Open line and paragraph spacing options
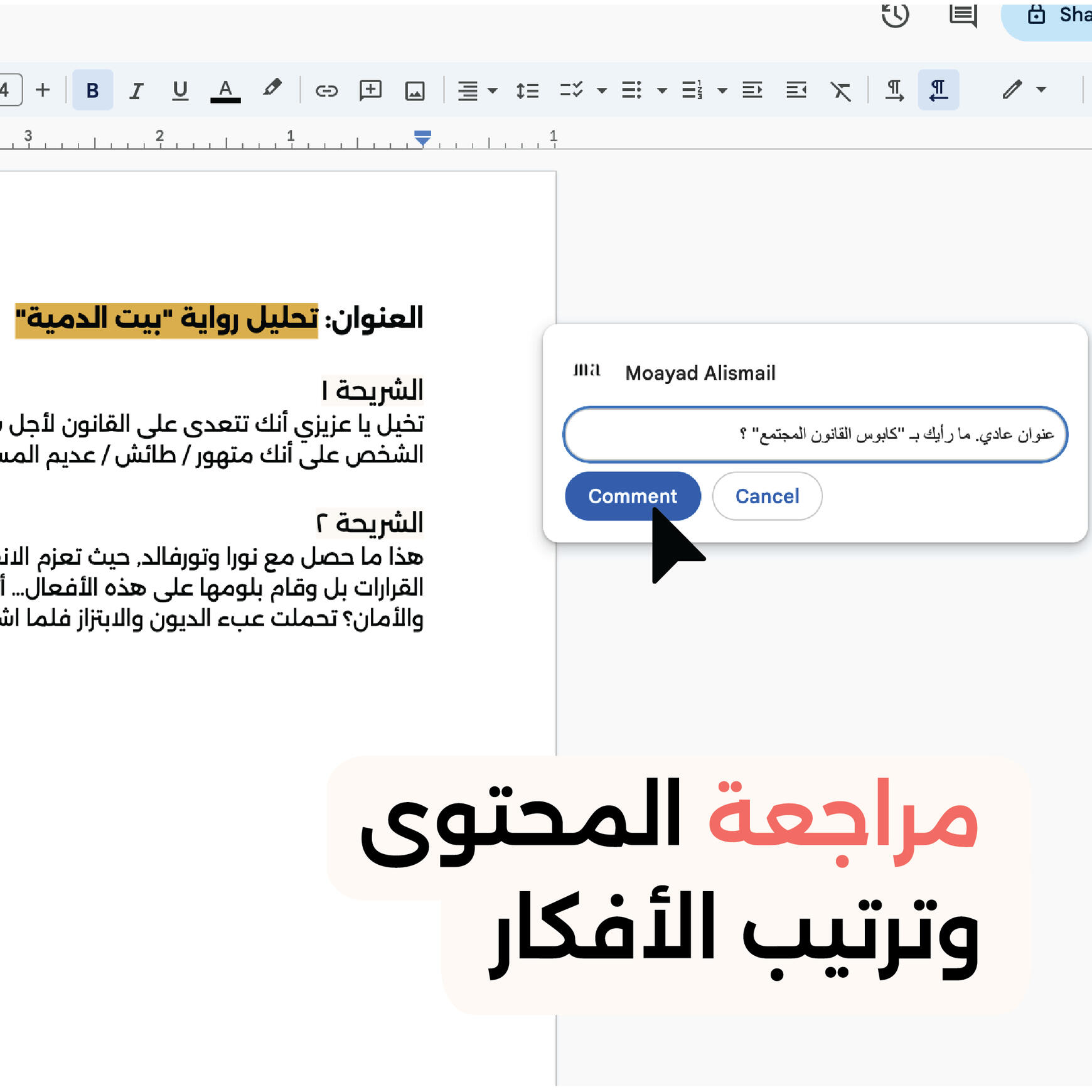 pyautogui.click(x=527, y=90)
